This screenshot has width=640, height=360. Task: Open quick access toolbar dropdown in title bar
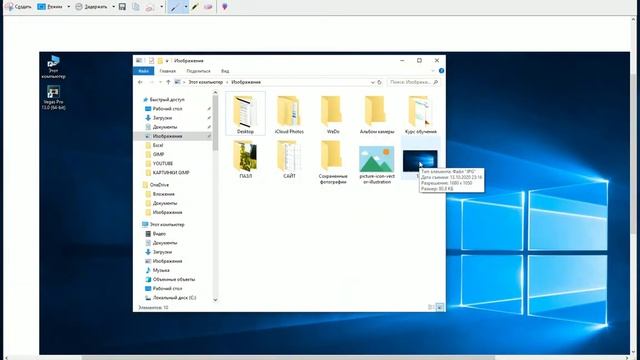tap(167, 61)
